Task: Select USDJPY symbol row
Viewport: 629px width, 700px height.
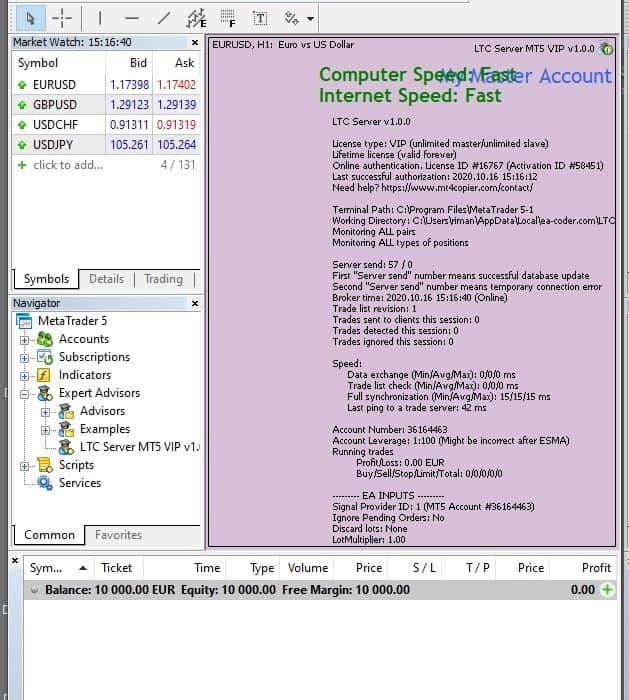Action: pos(106,145)
